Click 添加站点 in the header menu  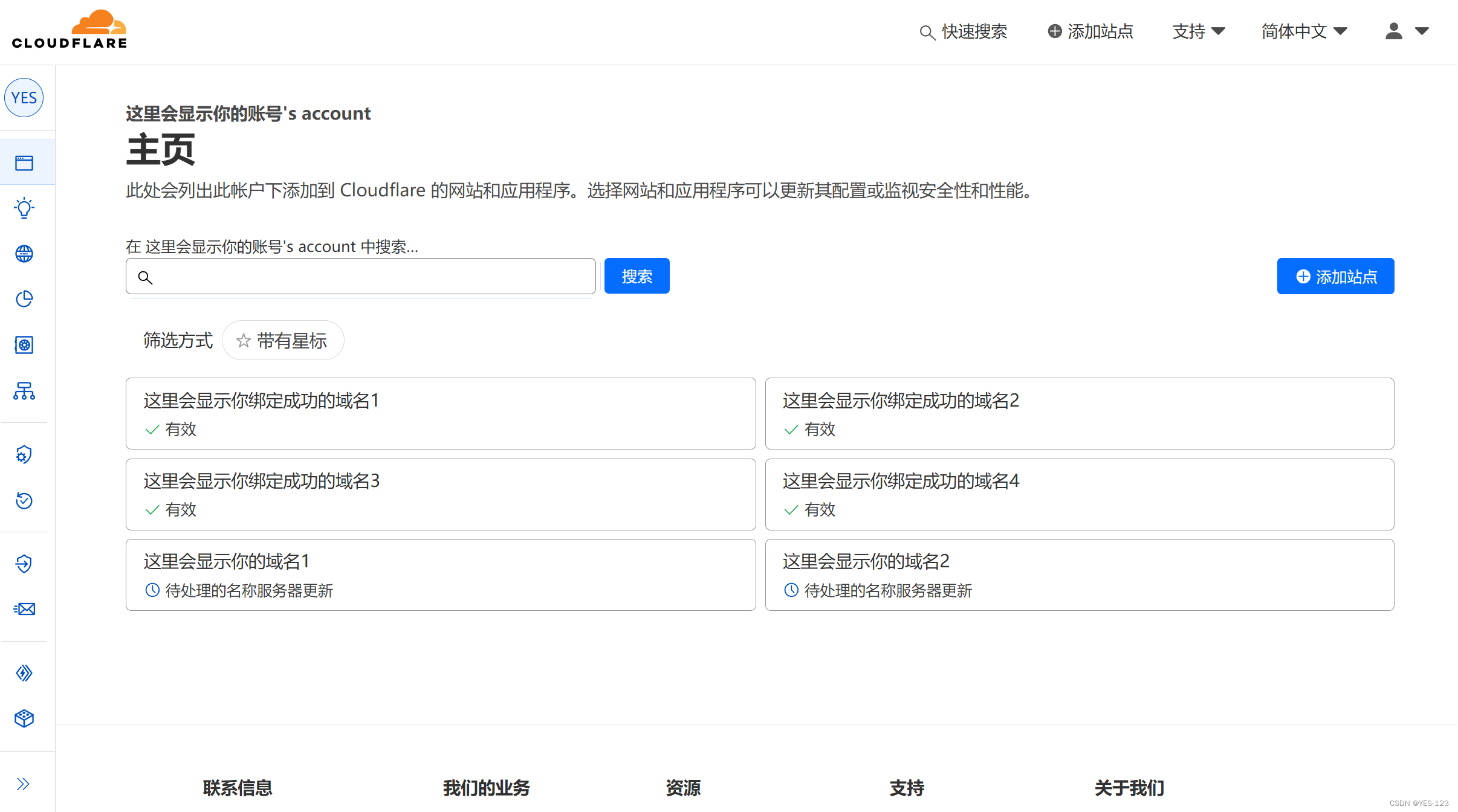1090,31
